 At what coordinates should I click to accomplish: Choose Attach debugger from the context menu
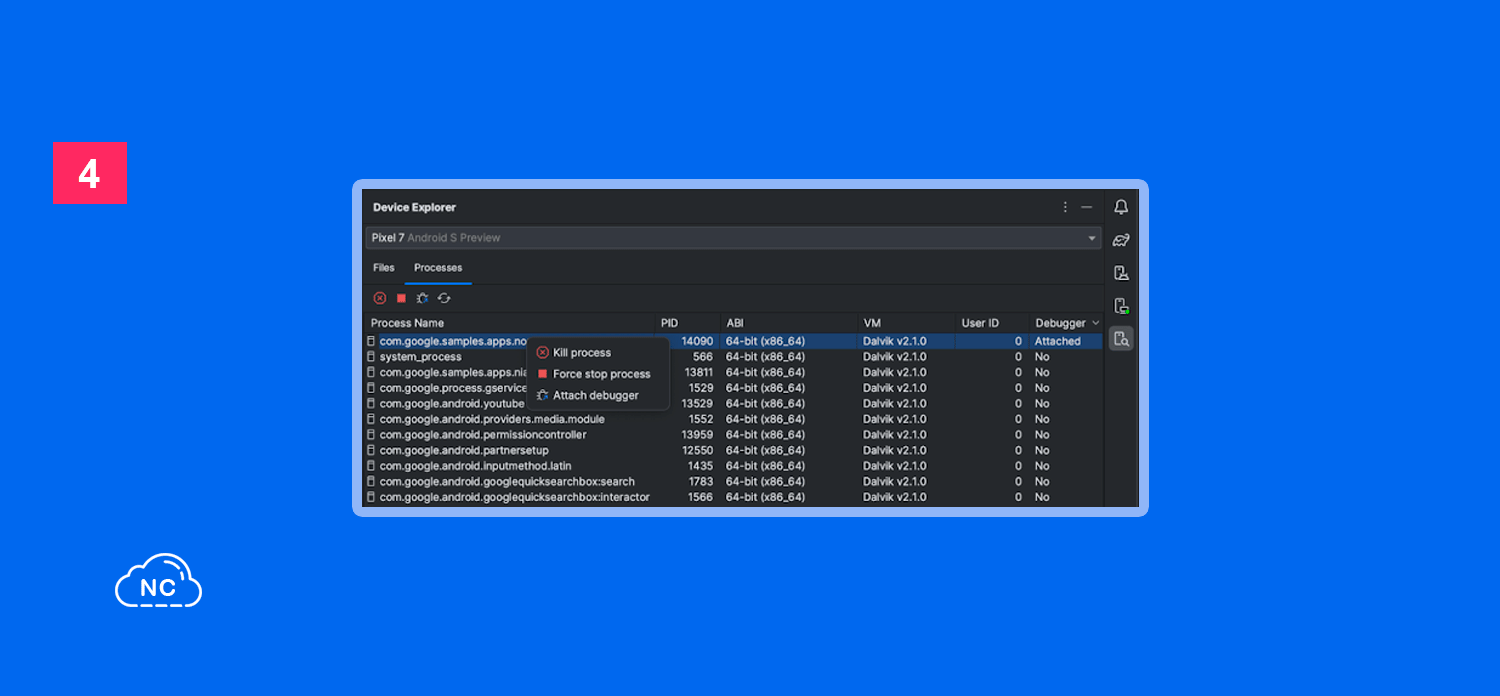tap(598, 395)
